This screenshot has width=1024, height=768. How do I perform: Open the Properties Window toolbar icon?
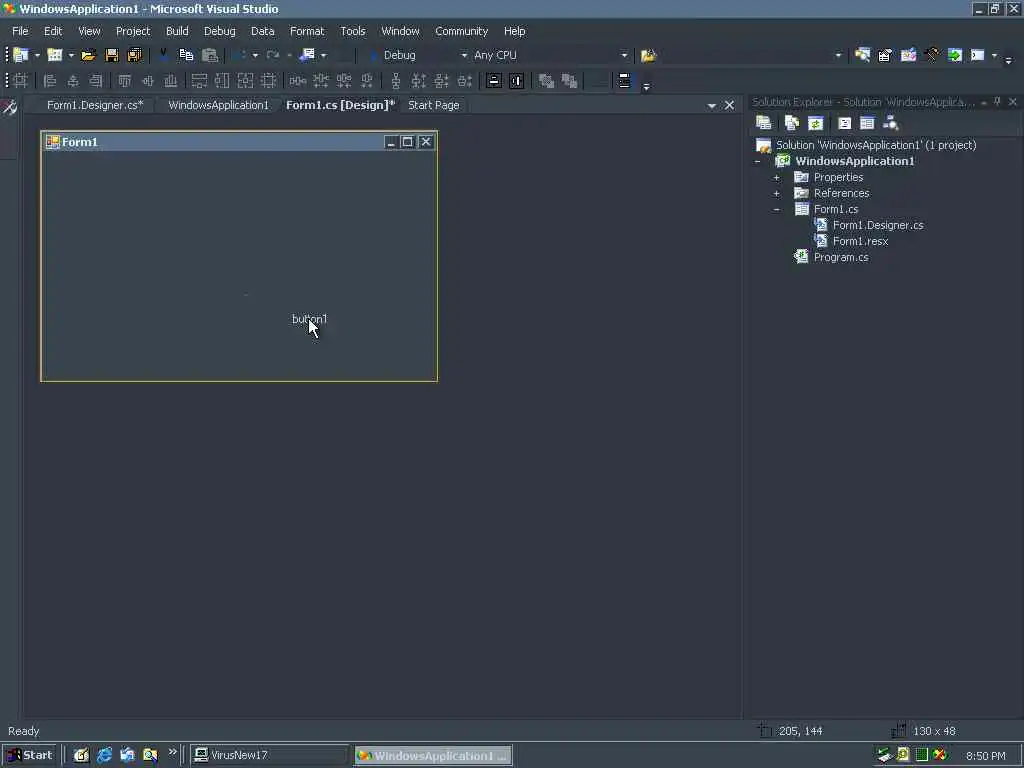885,56
